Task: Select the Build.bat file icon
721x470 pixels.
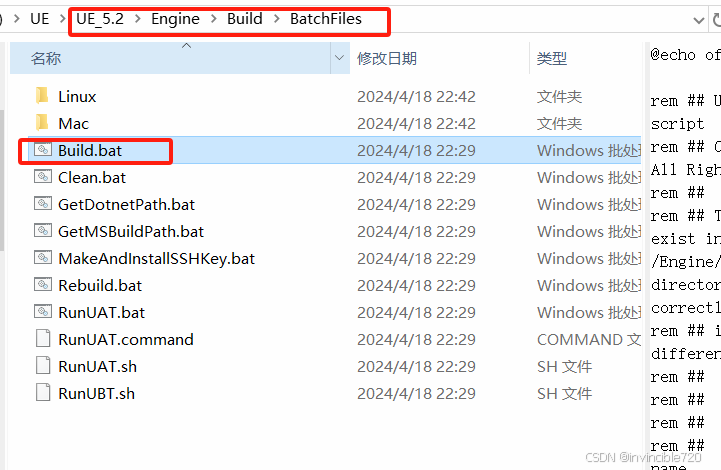Action: pos(43,150)
